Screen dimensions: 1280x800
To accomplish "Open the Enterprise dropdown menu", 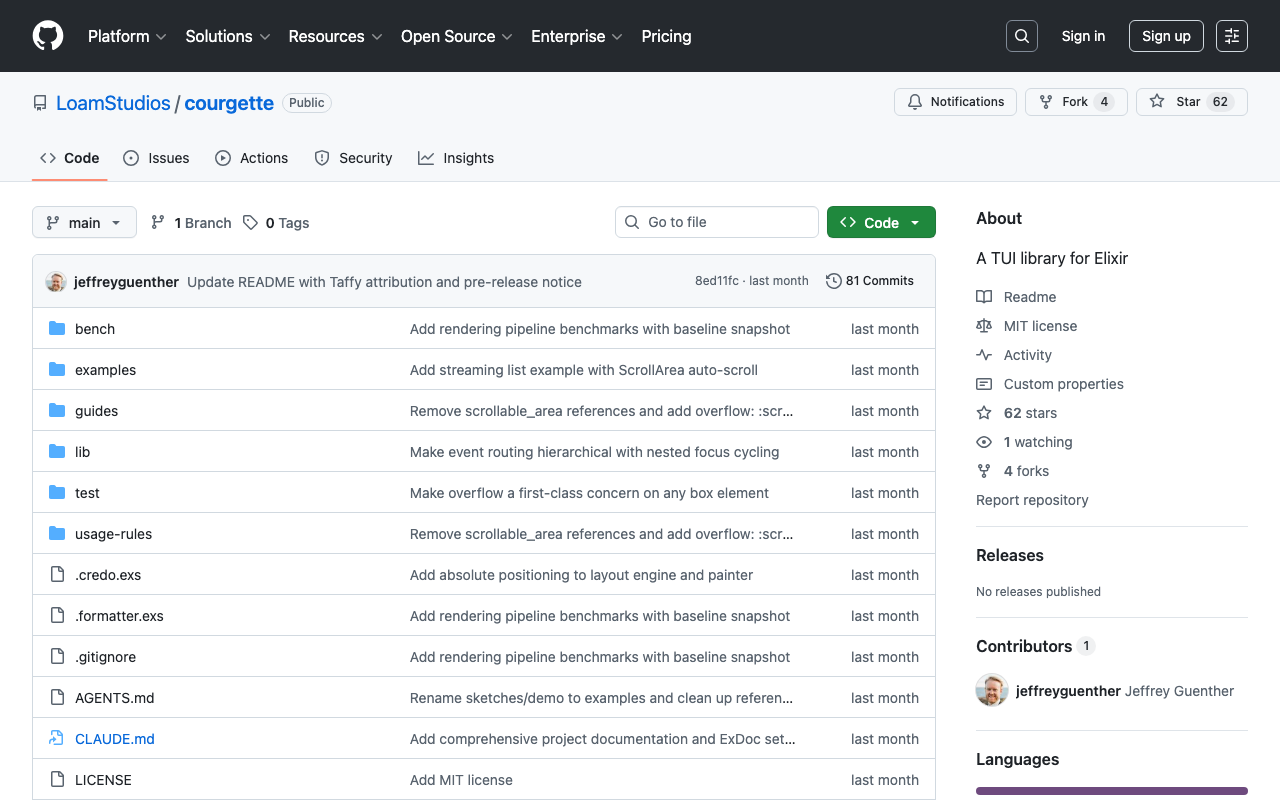I will coord(576,36).
